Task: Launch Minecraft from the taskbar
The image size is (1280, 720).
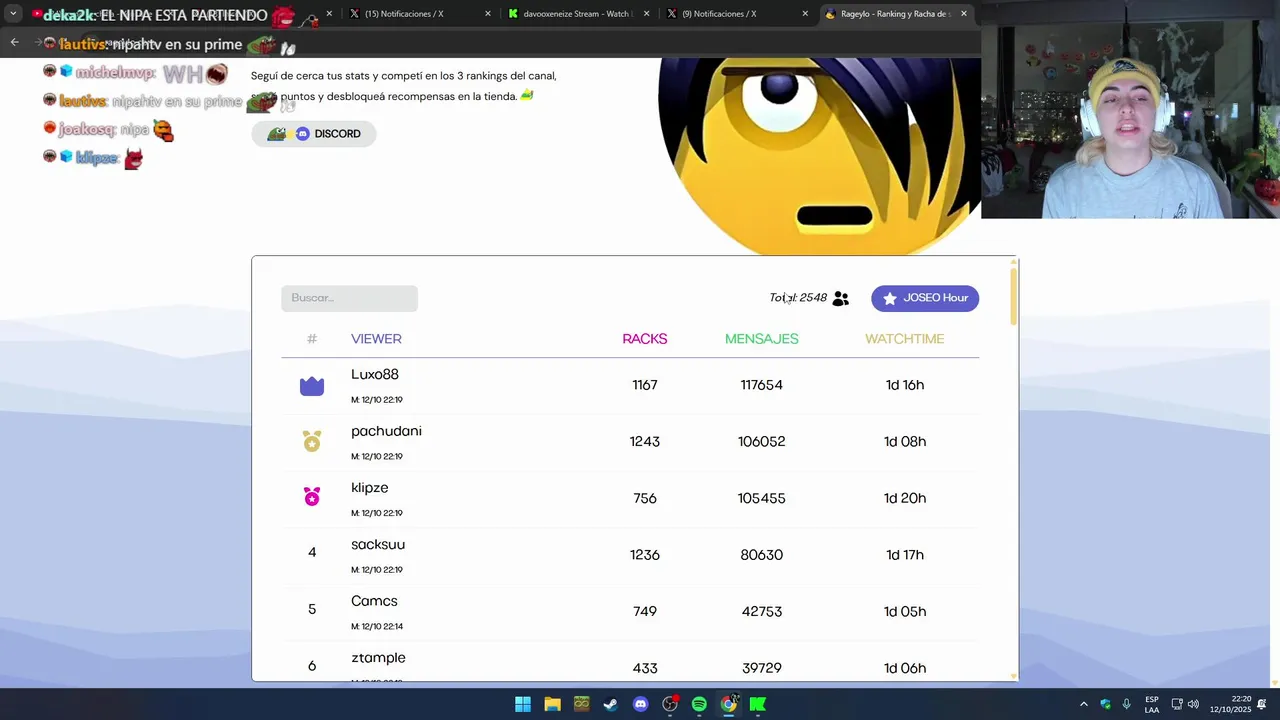Action: 581,704
